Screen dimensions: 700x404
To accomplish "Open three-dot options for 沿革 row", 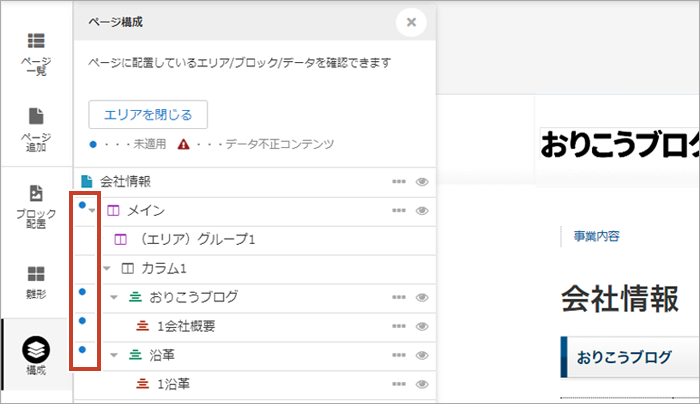I will click(399, 355).
